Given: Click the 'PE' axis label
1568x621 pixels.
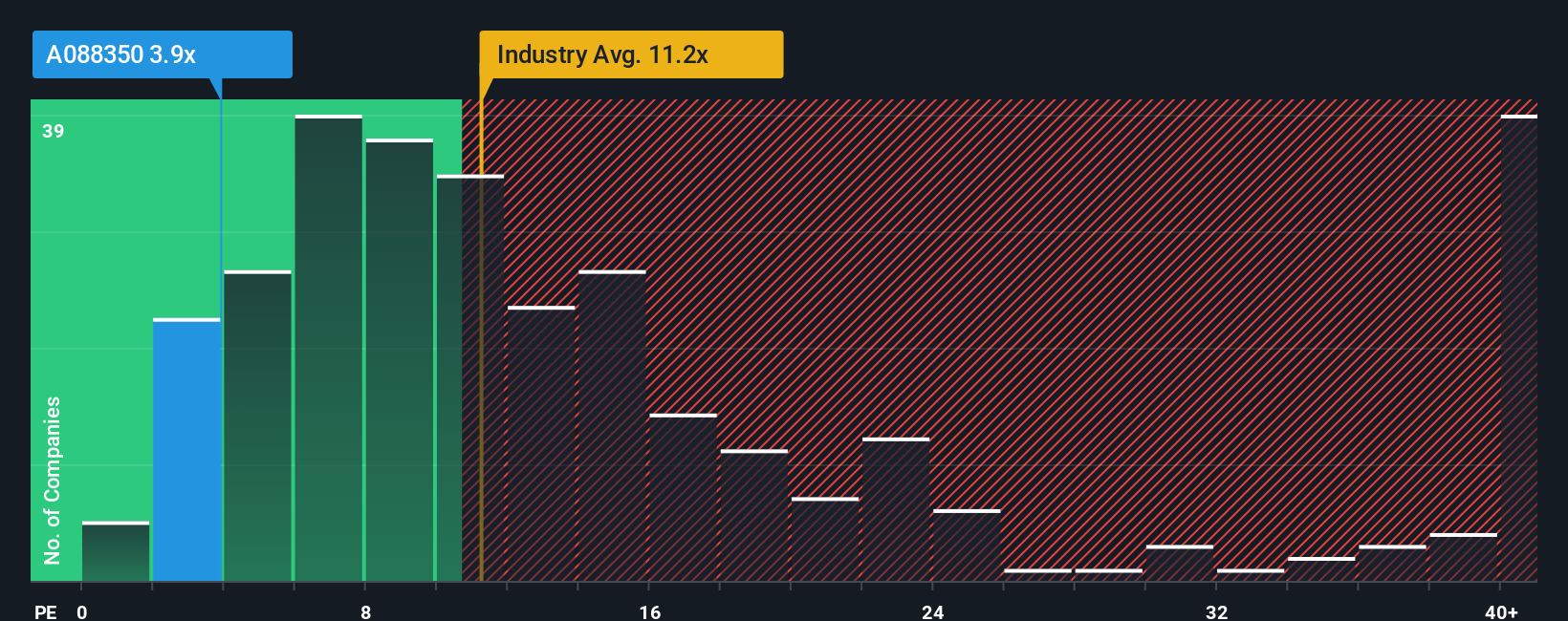Looking at the screenshot, I should click(x=46, y=612).
